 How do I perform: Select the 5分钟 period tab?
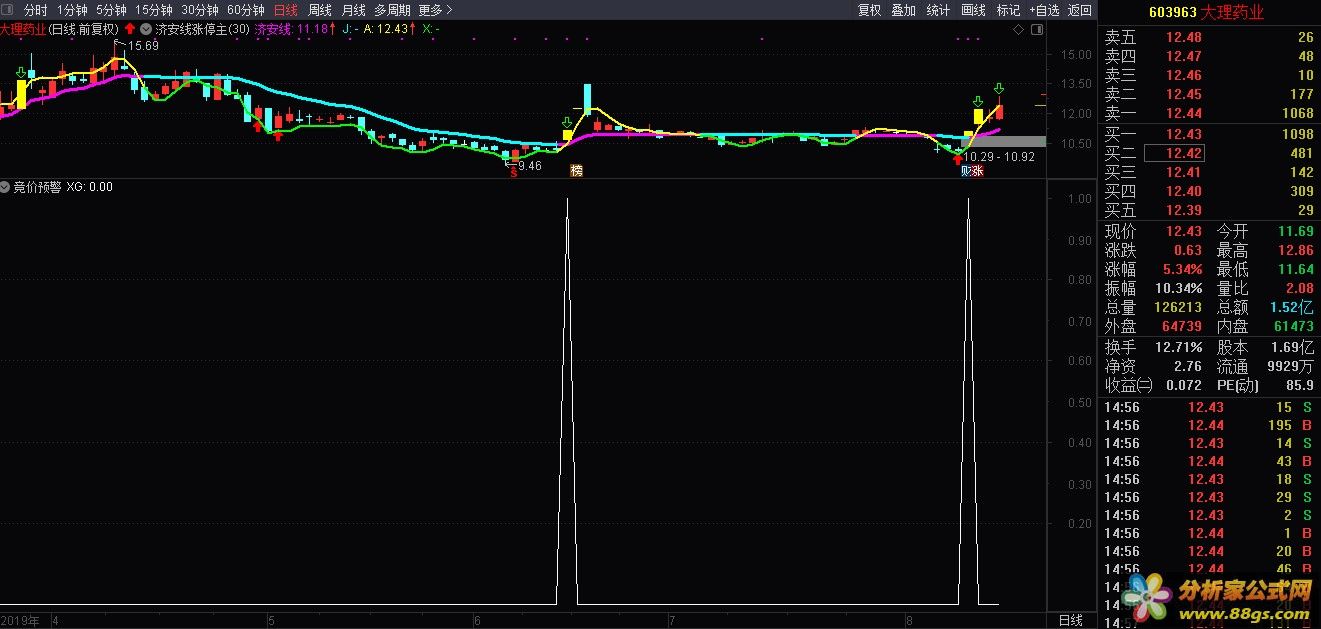[x=111, y=10]
